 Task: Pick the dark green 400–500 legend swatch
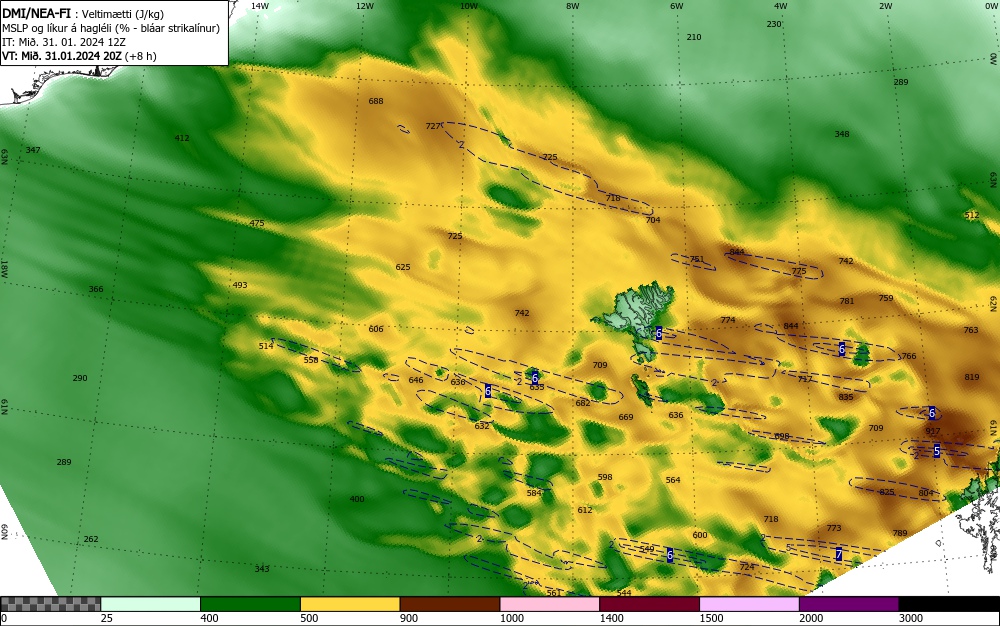pyautogui.click(x=250, y=604)
